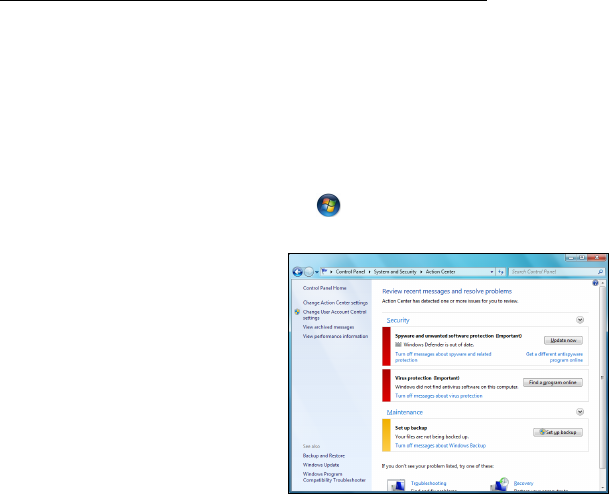Open the address bar history dropdown
Viewport: 609px width, 494px height.
492,272
